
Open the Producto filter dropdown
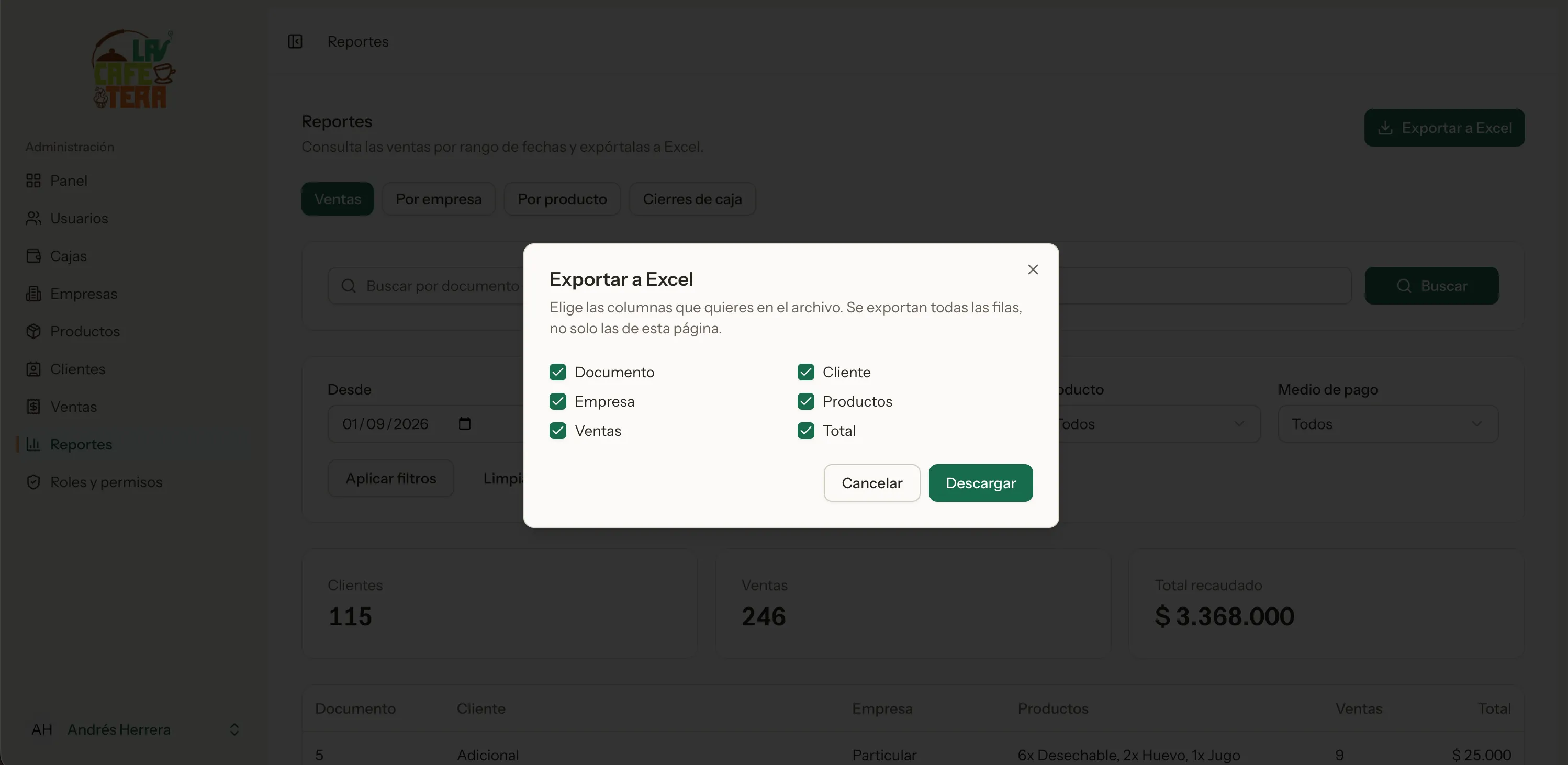pos(1160,424)
